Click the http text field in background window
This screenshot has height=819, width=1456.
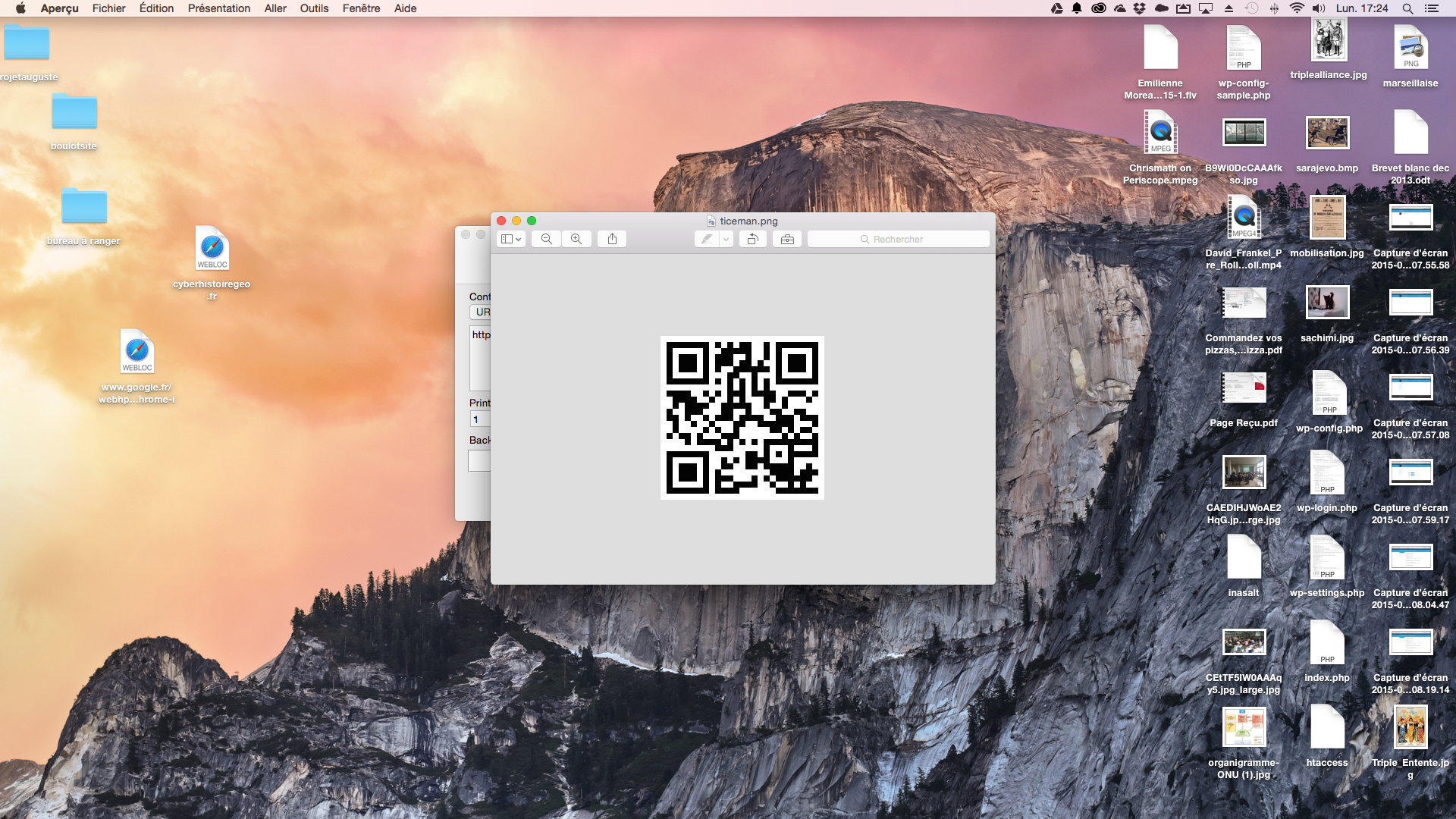tap(481, 358)
